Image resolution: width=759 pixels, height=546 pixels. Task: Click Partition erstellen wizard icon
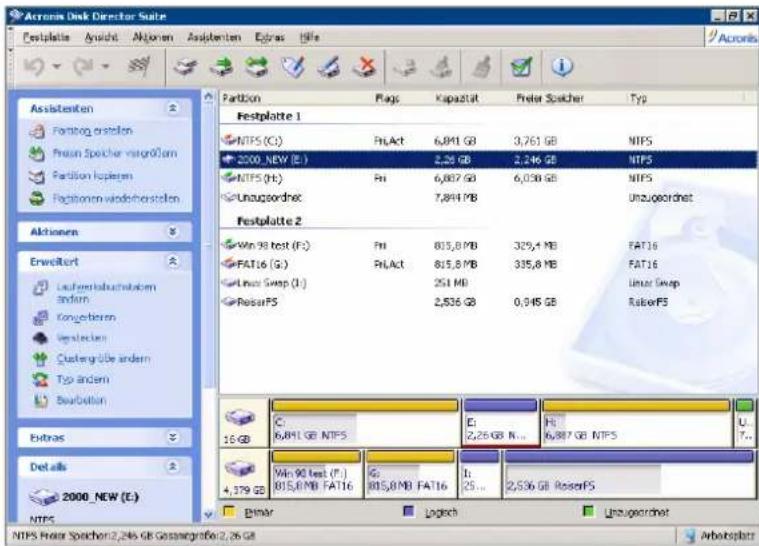[x=37, y=131]
